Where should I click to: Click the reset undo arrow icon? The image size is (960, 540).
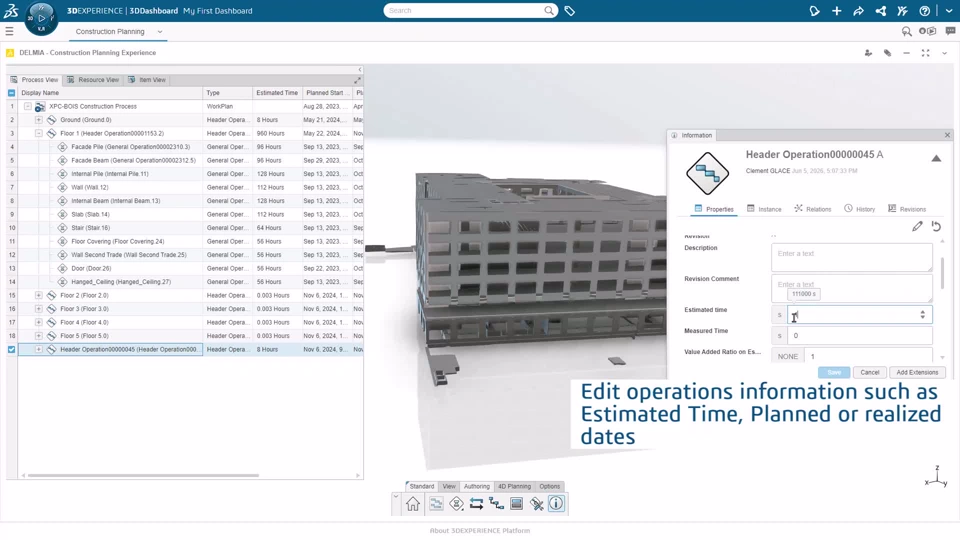[x=936, y=226]
